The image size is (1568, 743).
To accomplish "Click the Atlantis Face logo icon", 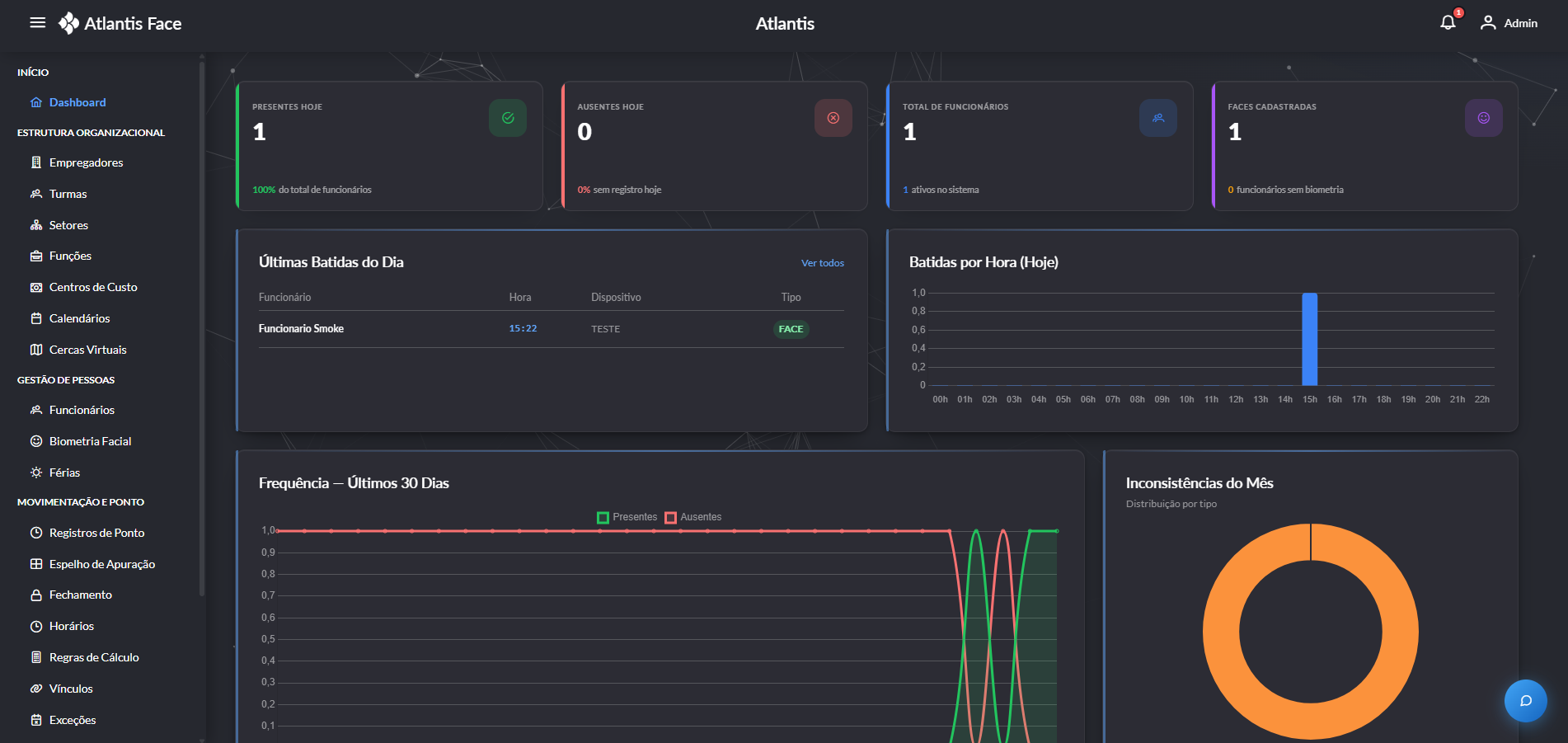I will click(69, 23).
